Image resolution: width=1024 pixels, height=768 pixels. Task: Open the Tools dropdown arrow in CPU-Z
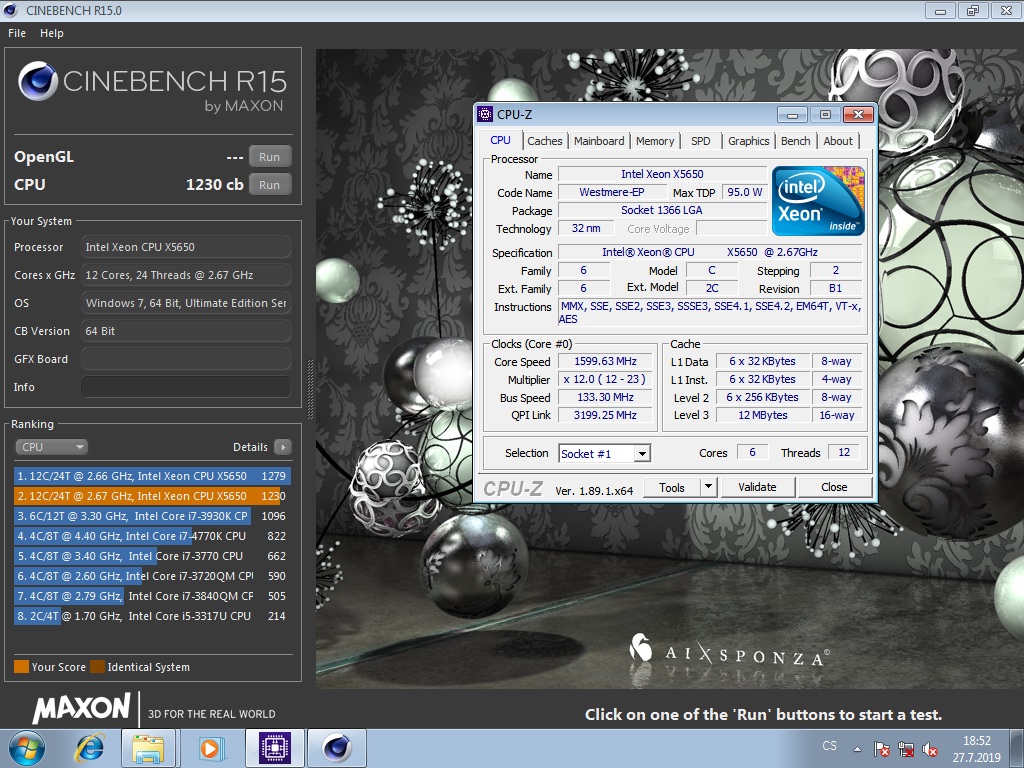(x=708, y=487)
